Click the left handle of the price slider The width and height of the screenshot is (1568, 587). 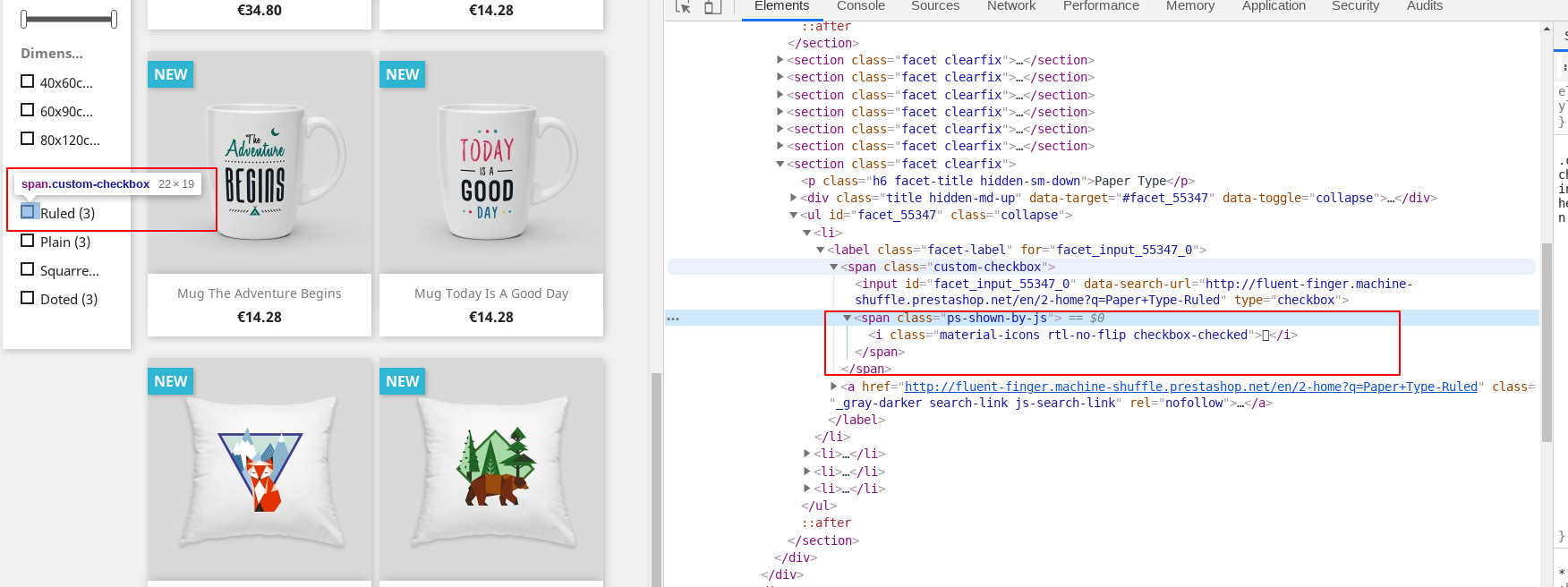pyautogui.click(x=24, y=19)
